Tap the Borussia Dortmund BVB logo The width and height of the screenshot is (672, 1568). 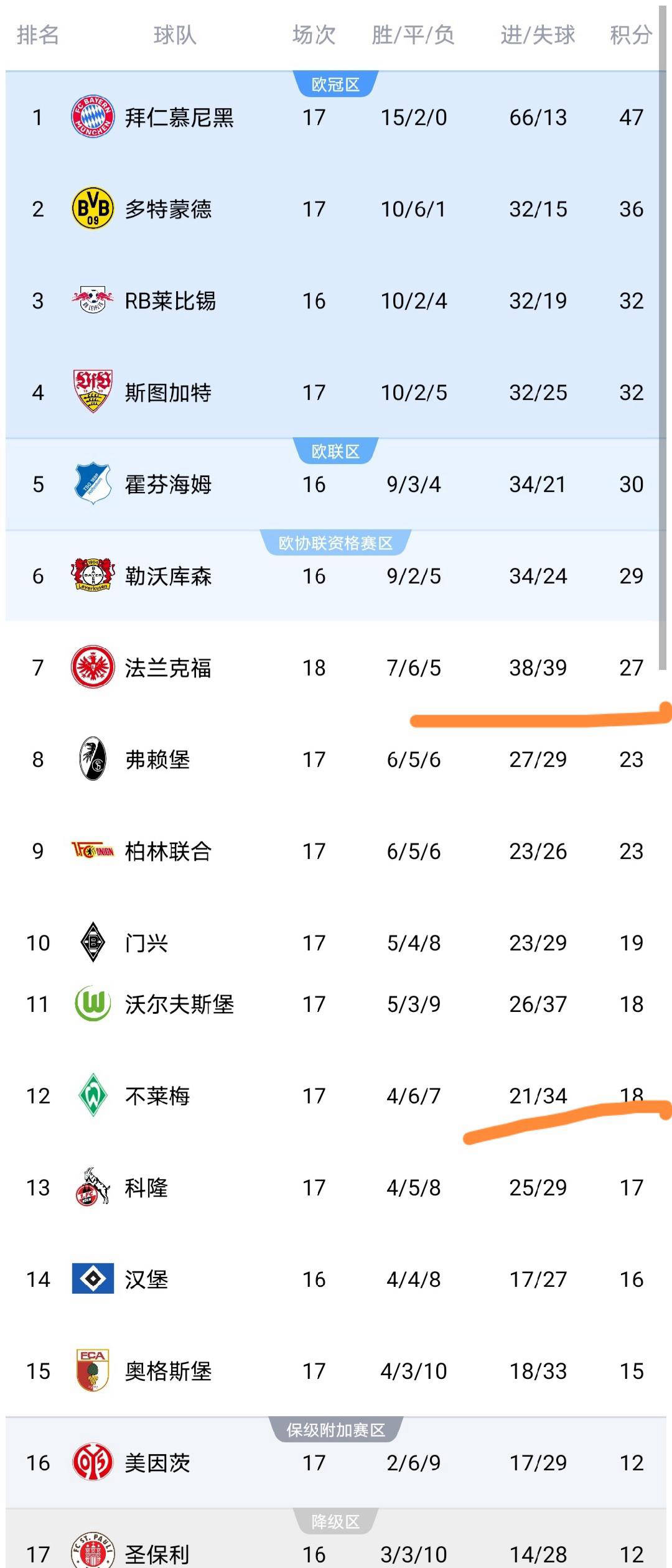coord(93,209)
